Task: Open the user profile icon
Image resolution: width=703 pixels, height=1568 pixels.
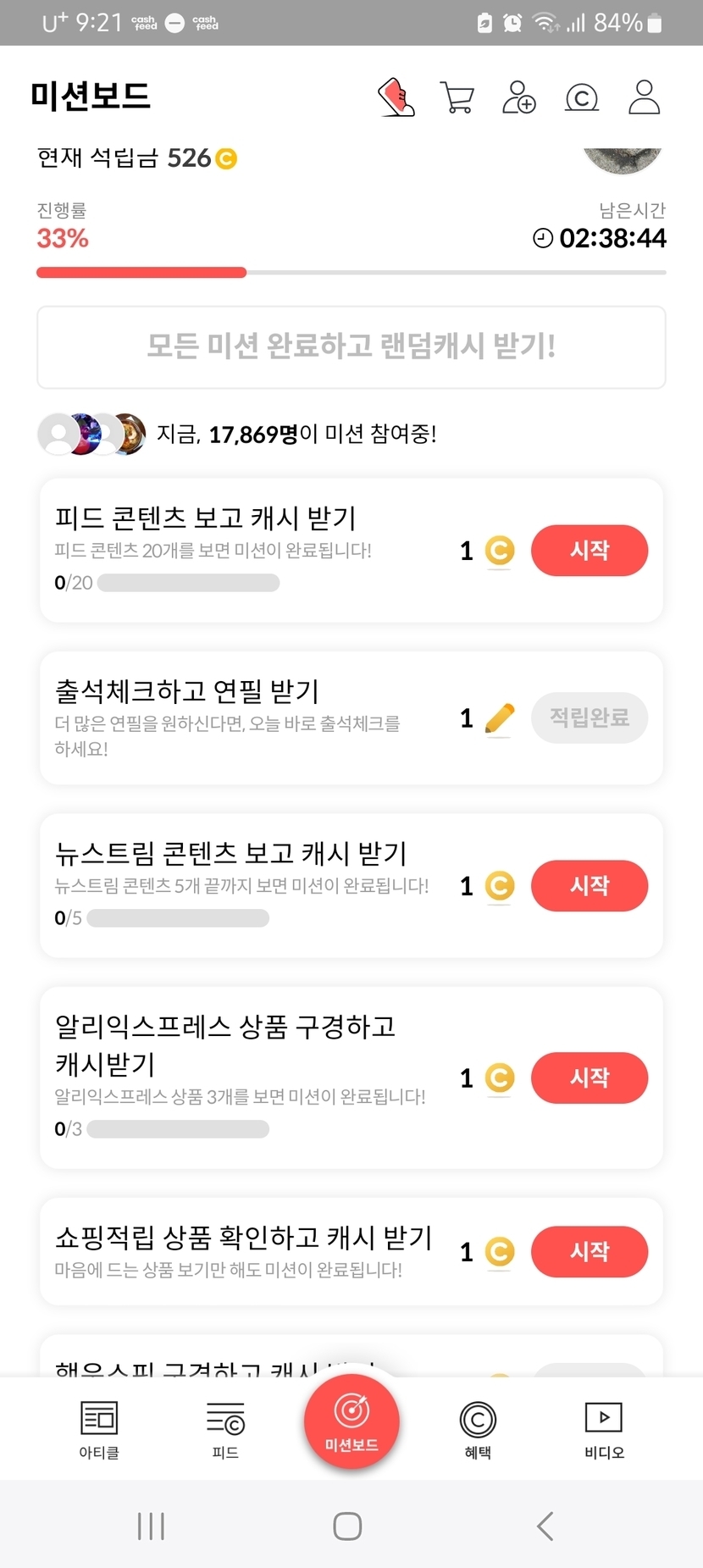Action: point(644,97)
